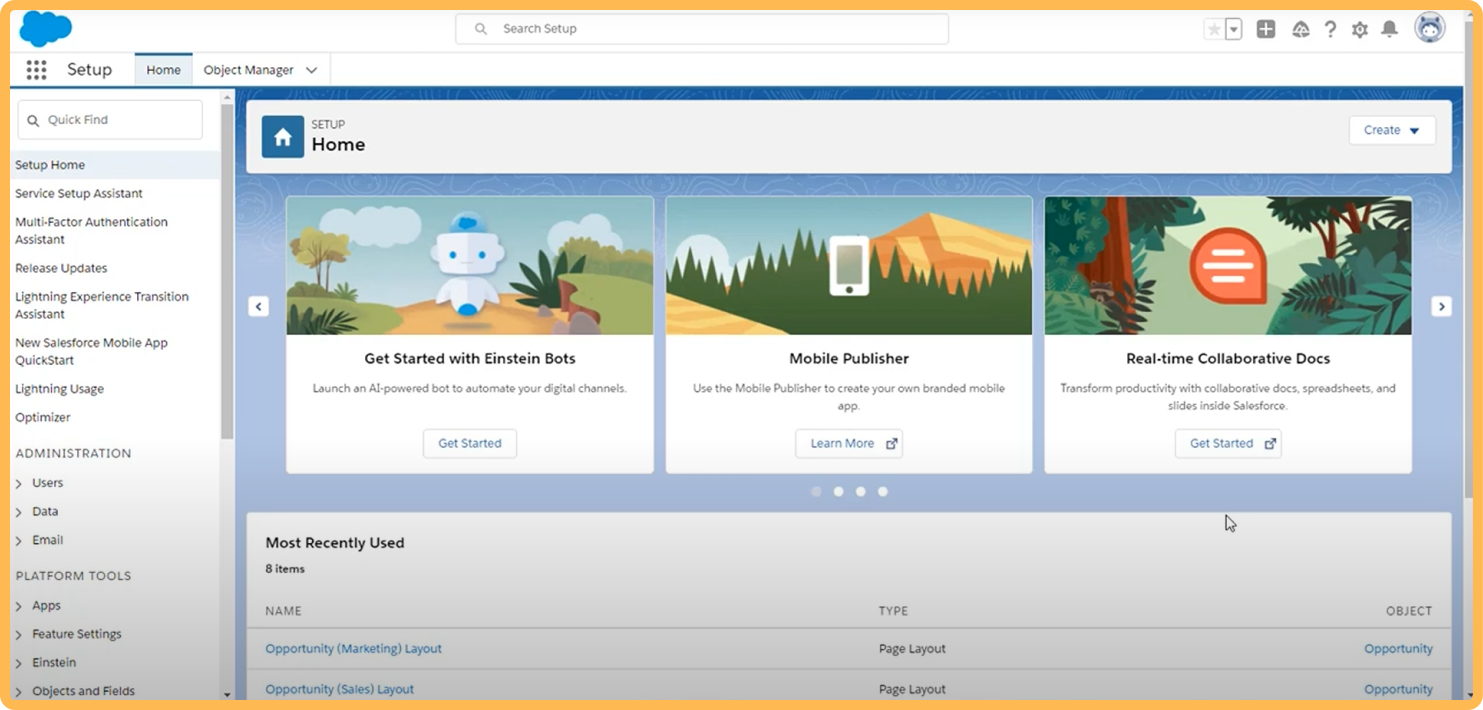
Task: Open the Create dropdown button
Action: (x=1392, y=130)
